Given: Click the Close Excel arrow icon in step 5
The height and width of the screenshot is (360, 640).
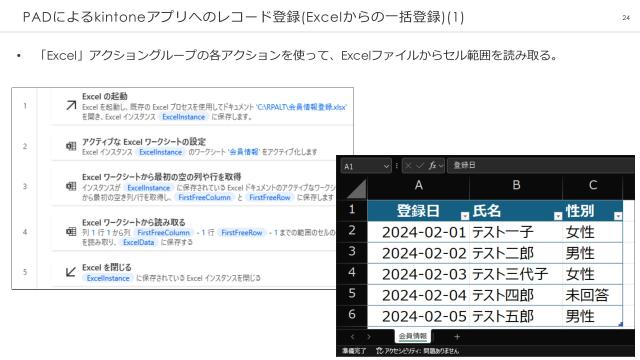Looking at the screenshot, I should pyautogui.click(x=71, y=271).
